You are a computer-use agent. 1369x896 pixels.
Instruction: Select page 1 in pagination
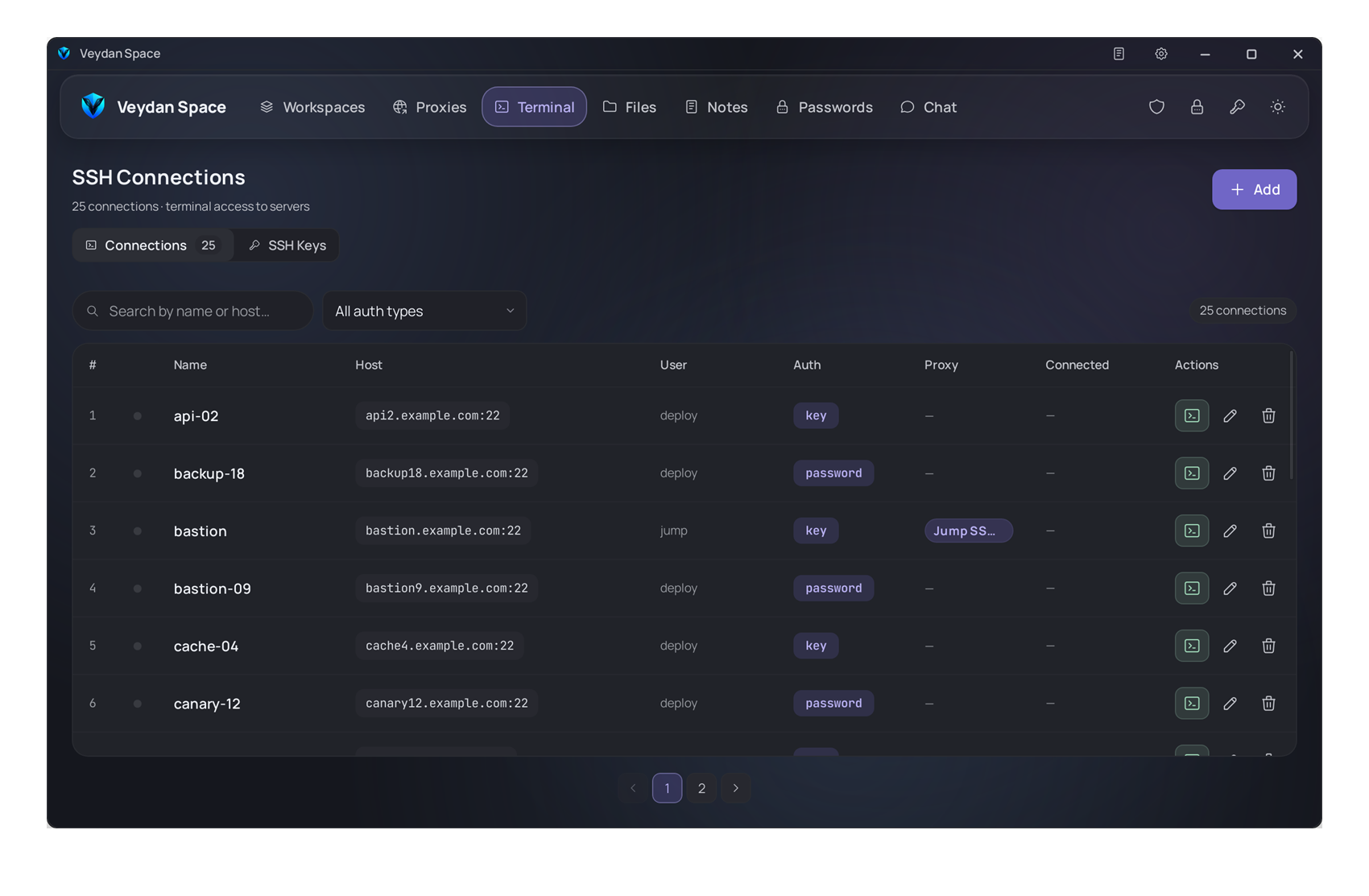(x=667, y=788)
